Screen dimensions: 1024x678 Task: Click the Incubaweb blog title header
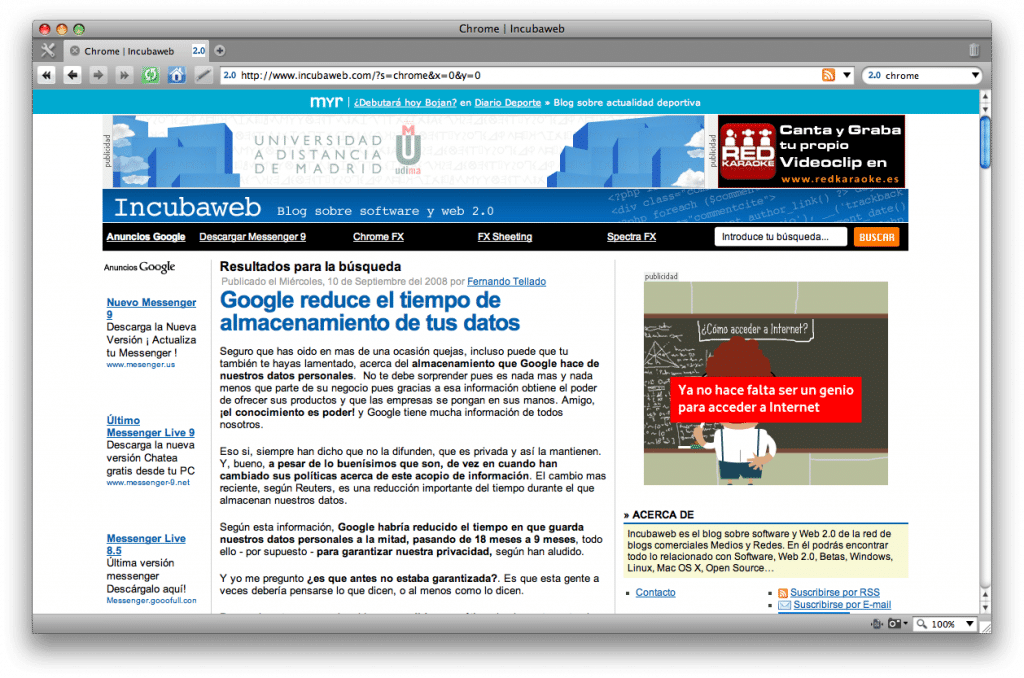coord(187,207)
